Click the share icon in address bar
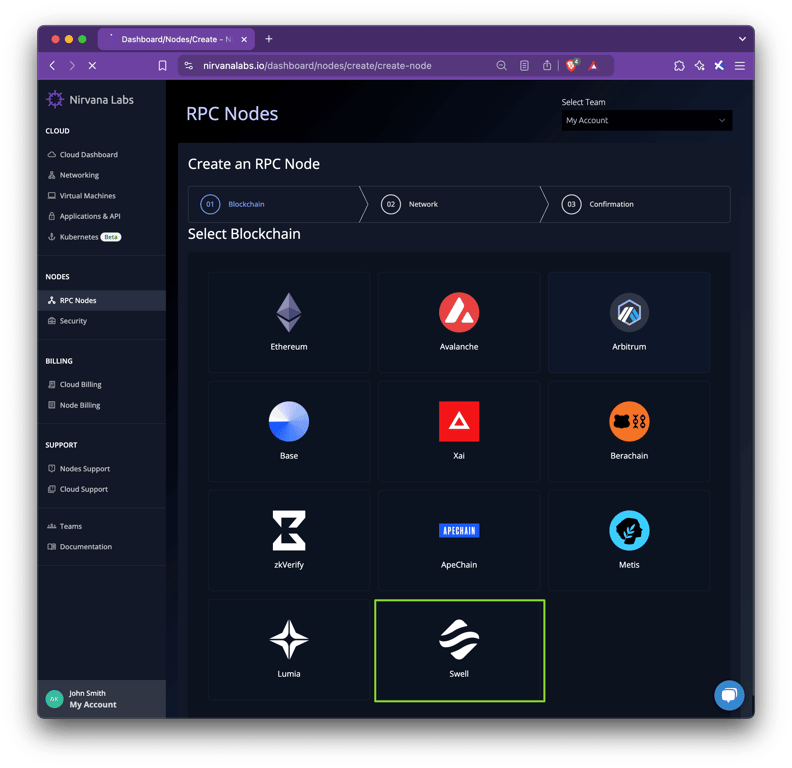792x768 pixels. 547,65
